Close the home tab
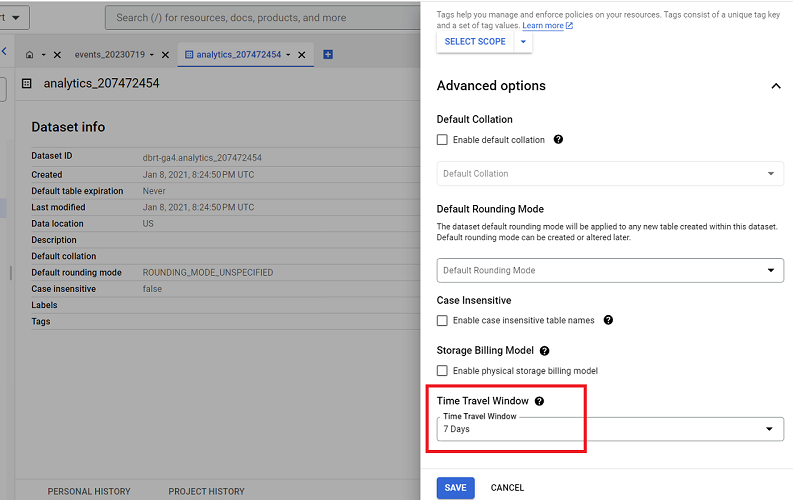The height and width of the screenshot is (500, 793). click(x=57, y=55)
